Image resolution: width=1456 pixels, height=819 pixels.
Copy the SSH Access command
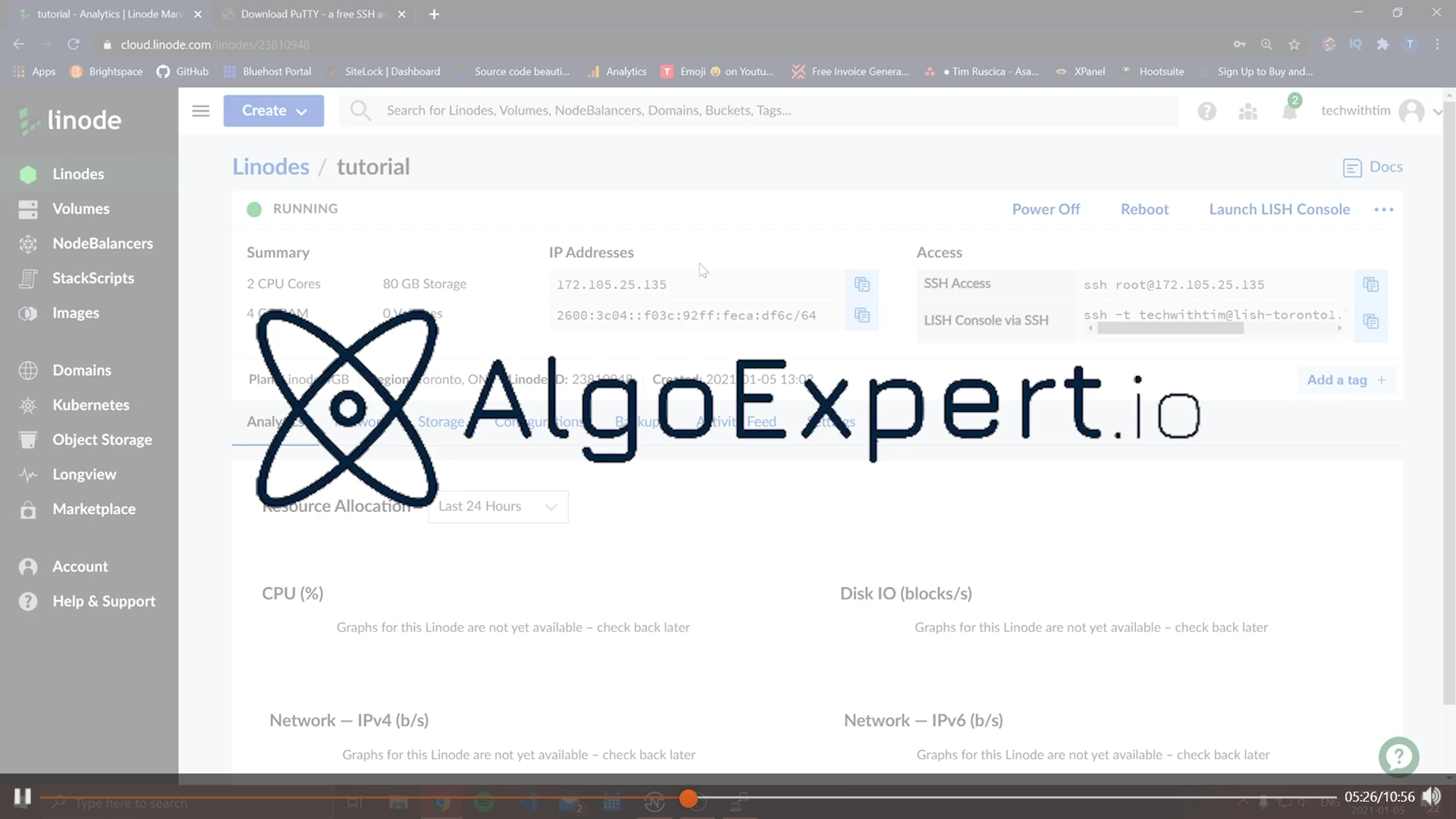click(x=1370, y=284)
